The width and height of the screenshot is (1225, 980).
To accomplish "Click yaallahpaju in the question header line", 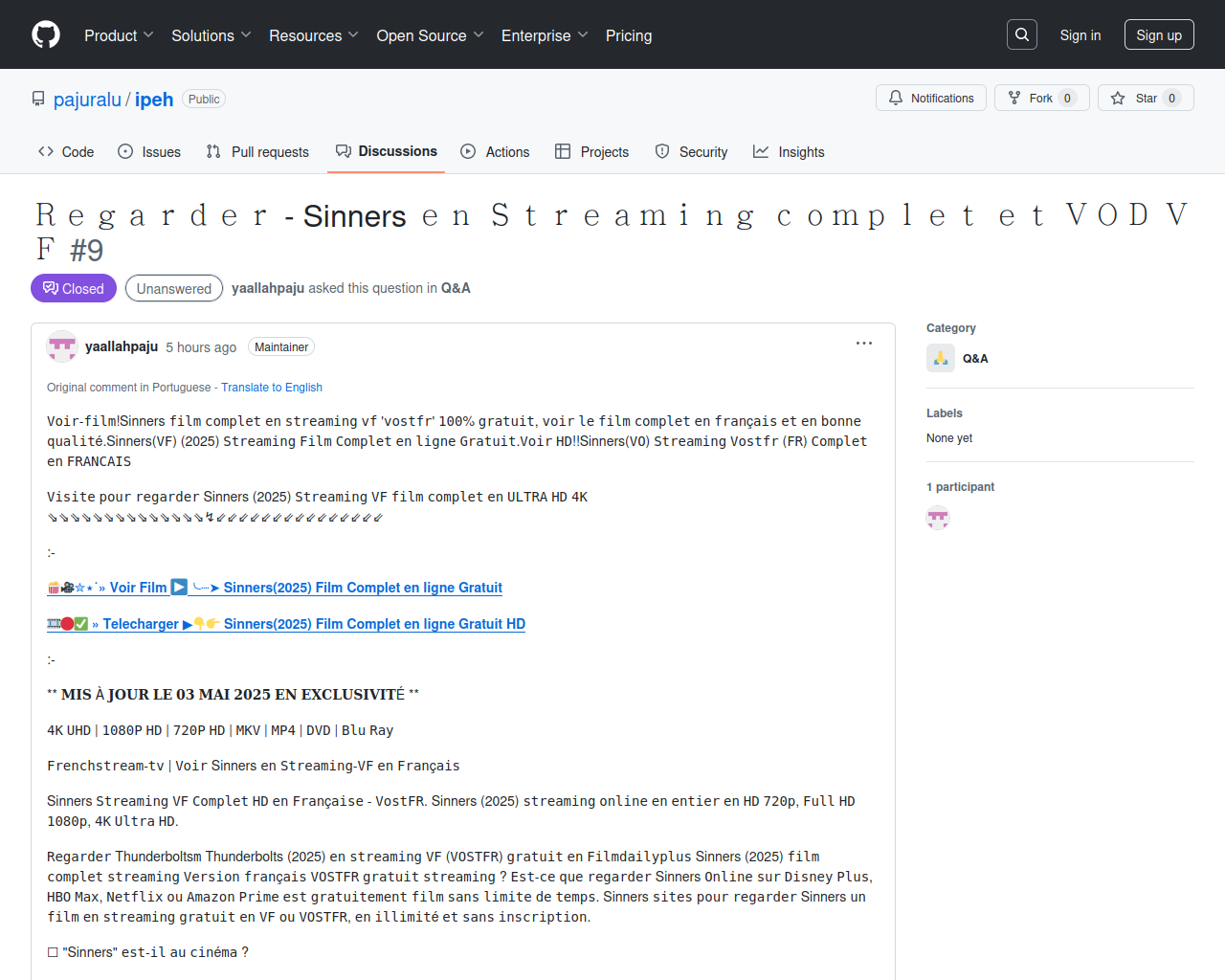I will (x=268, y=288).
